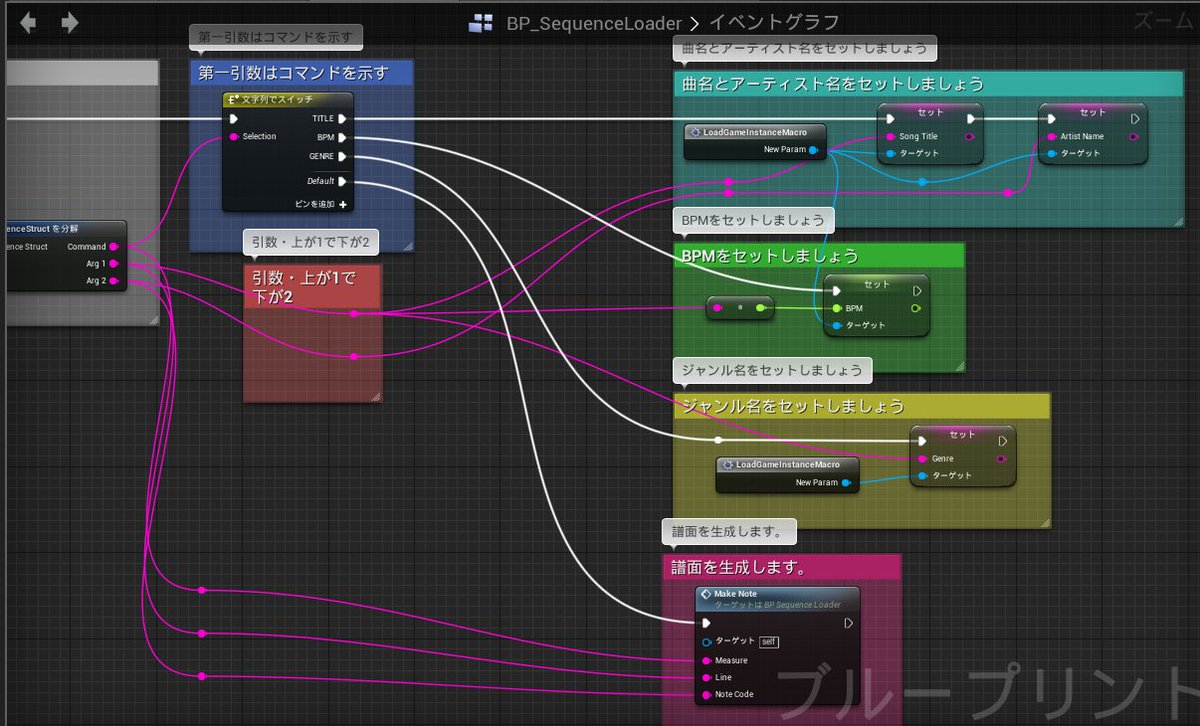Click the Measure input pin
1200x726 pixels.
pos(707,660)
